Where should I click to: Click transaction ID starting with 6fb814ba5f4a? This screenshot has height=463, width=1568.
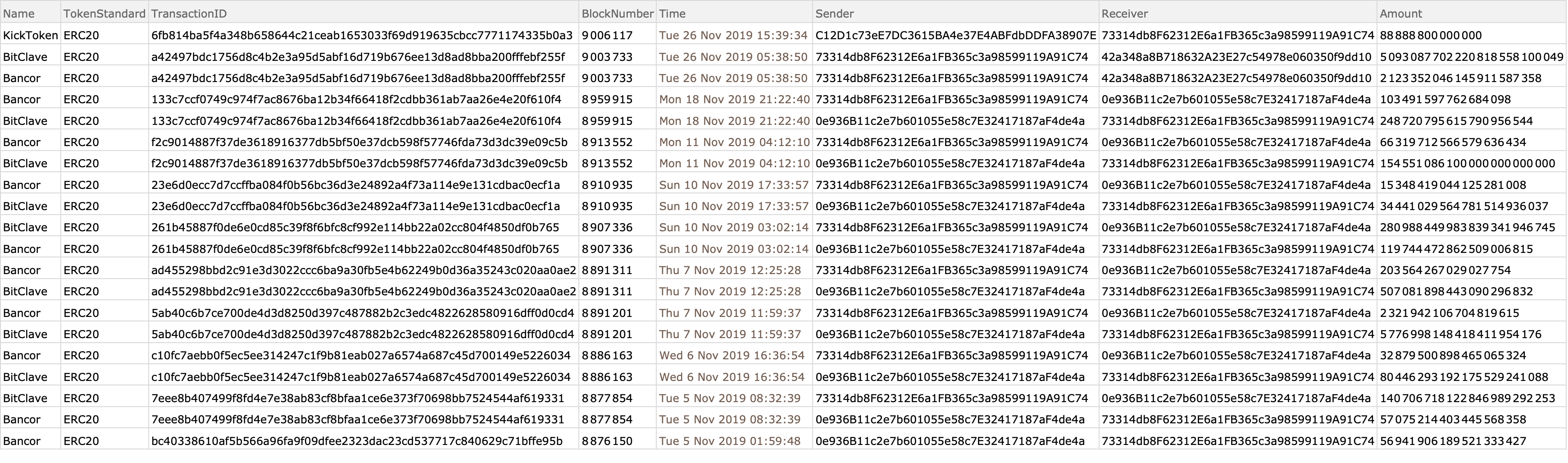[362, 35]
